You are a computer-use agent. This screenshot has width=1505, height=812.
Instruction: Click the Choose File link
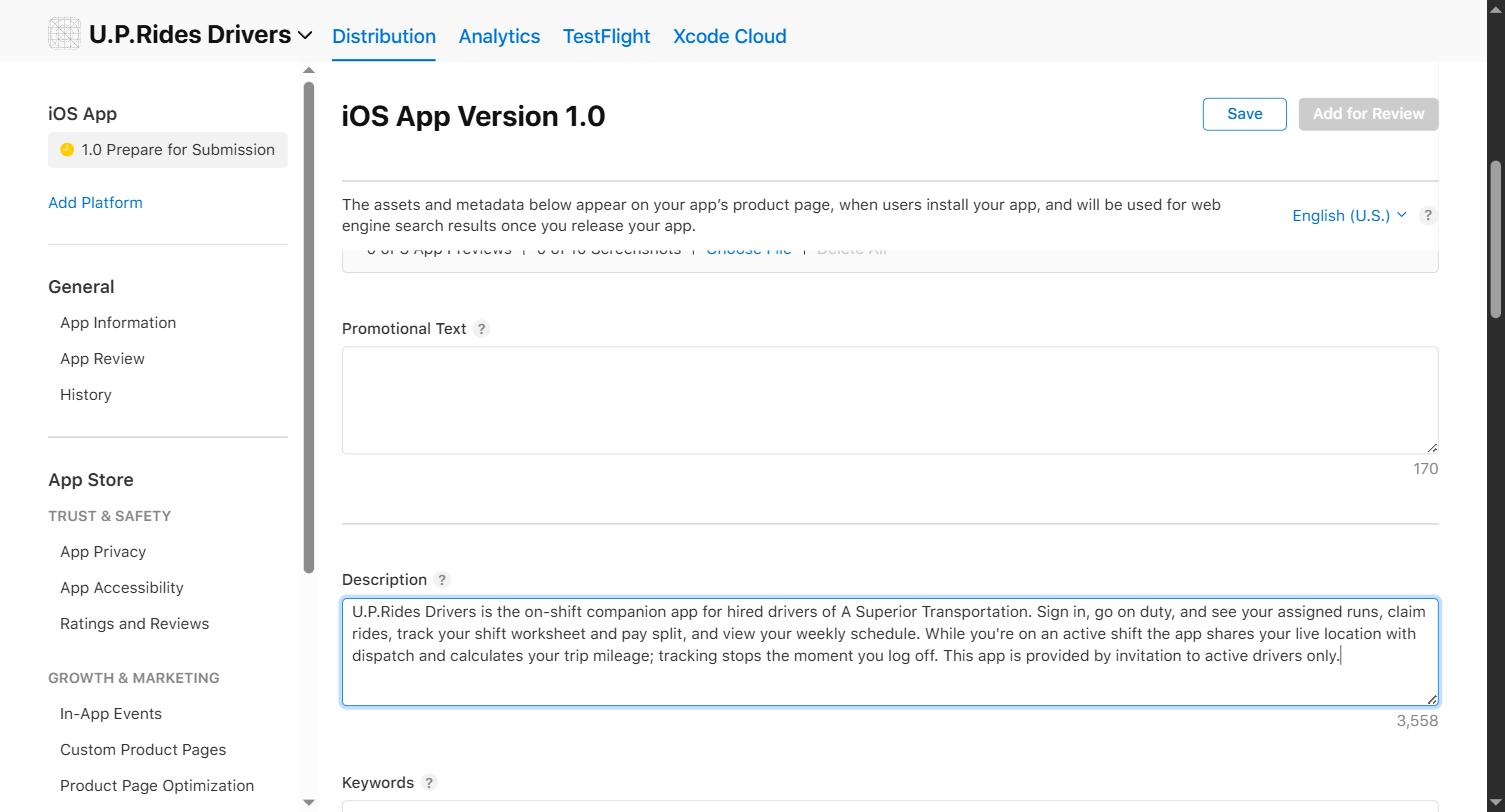pyautogui.click(x=749, y=251)
